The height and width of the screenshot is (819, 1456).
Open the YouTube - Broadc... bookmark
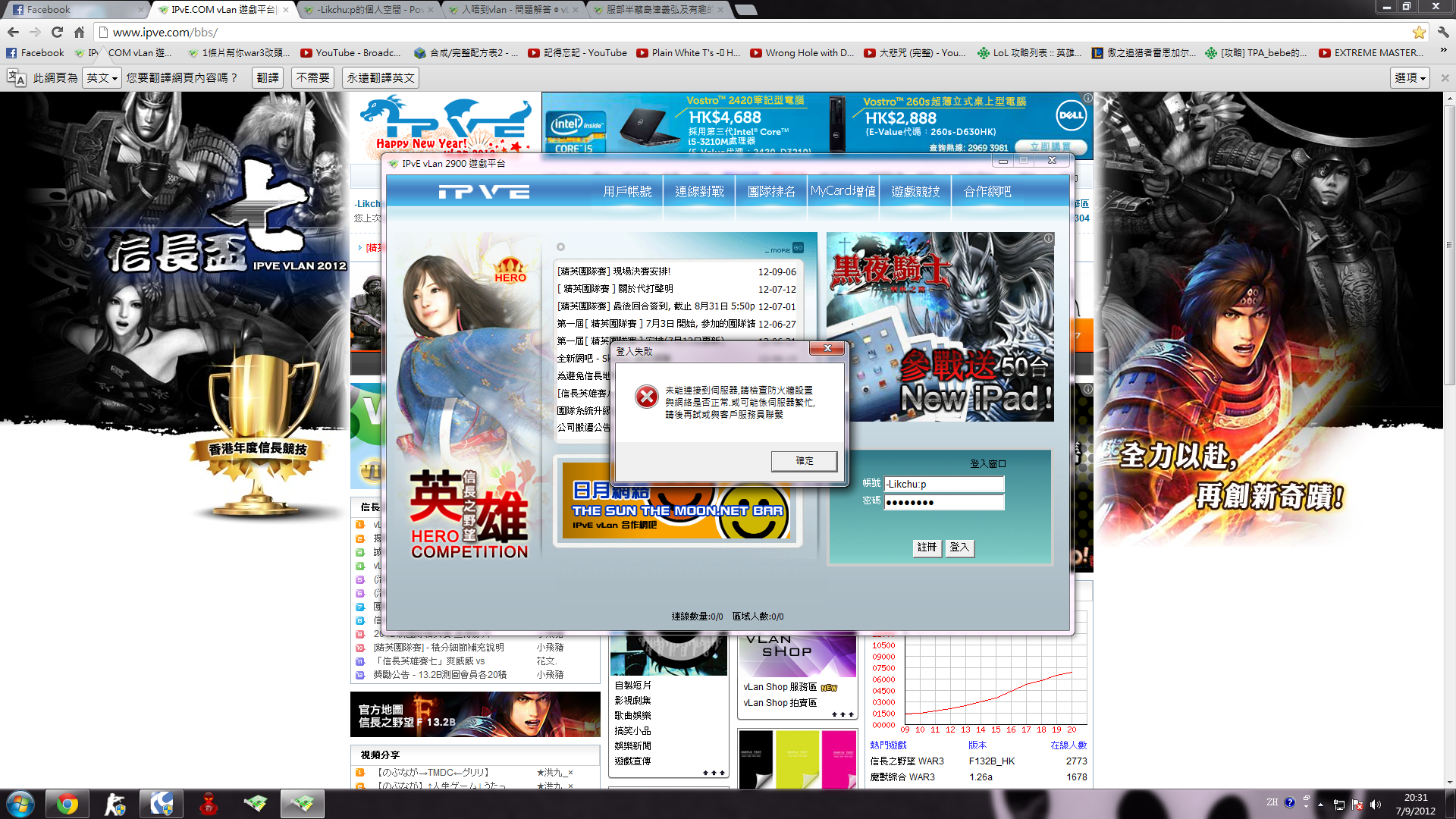(351, 53)
